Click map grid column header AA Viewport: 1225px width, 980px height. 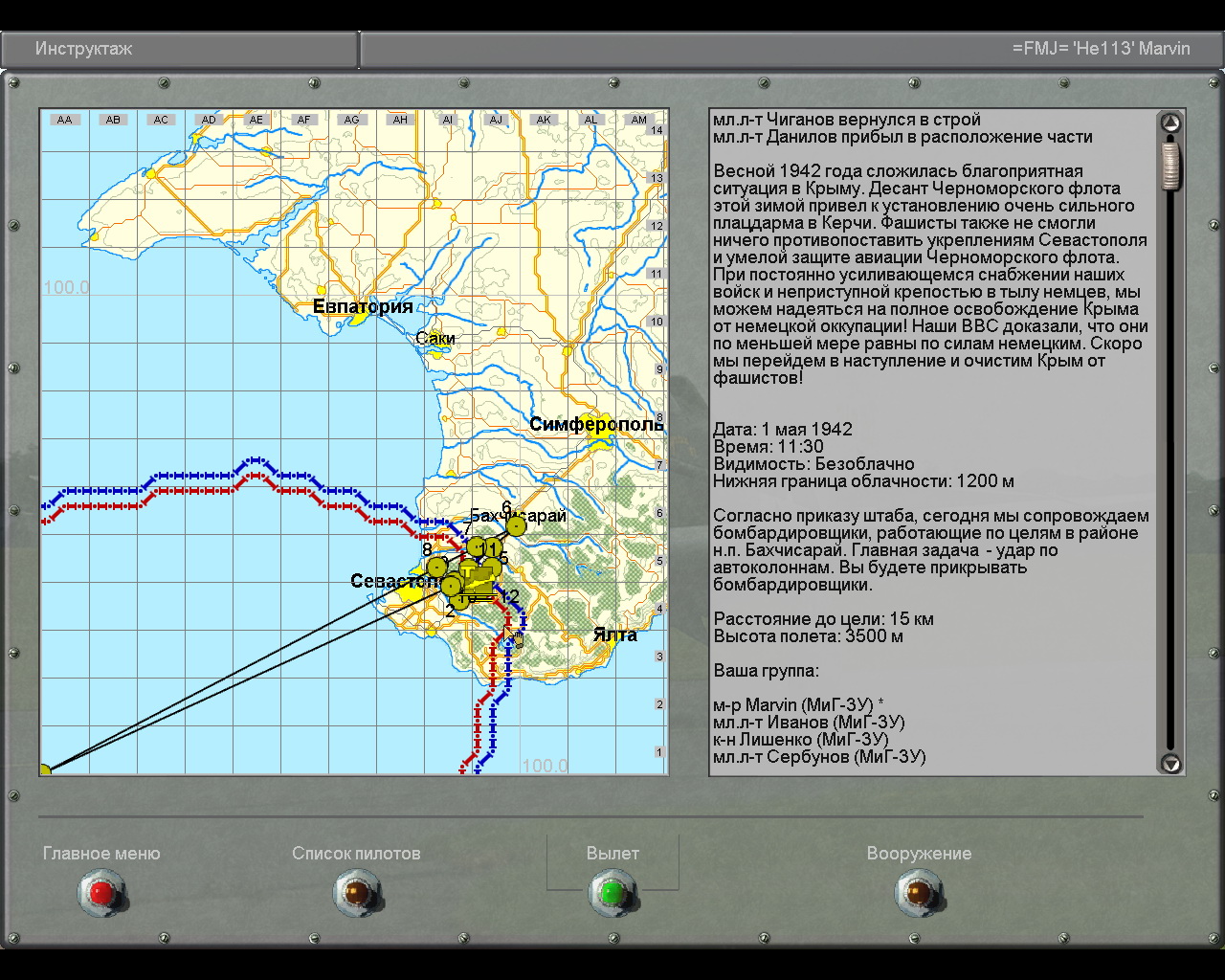tap(64, 120)
